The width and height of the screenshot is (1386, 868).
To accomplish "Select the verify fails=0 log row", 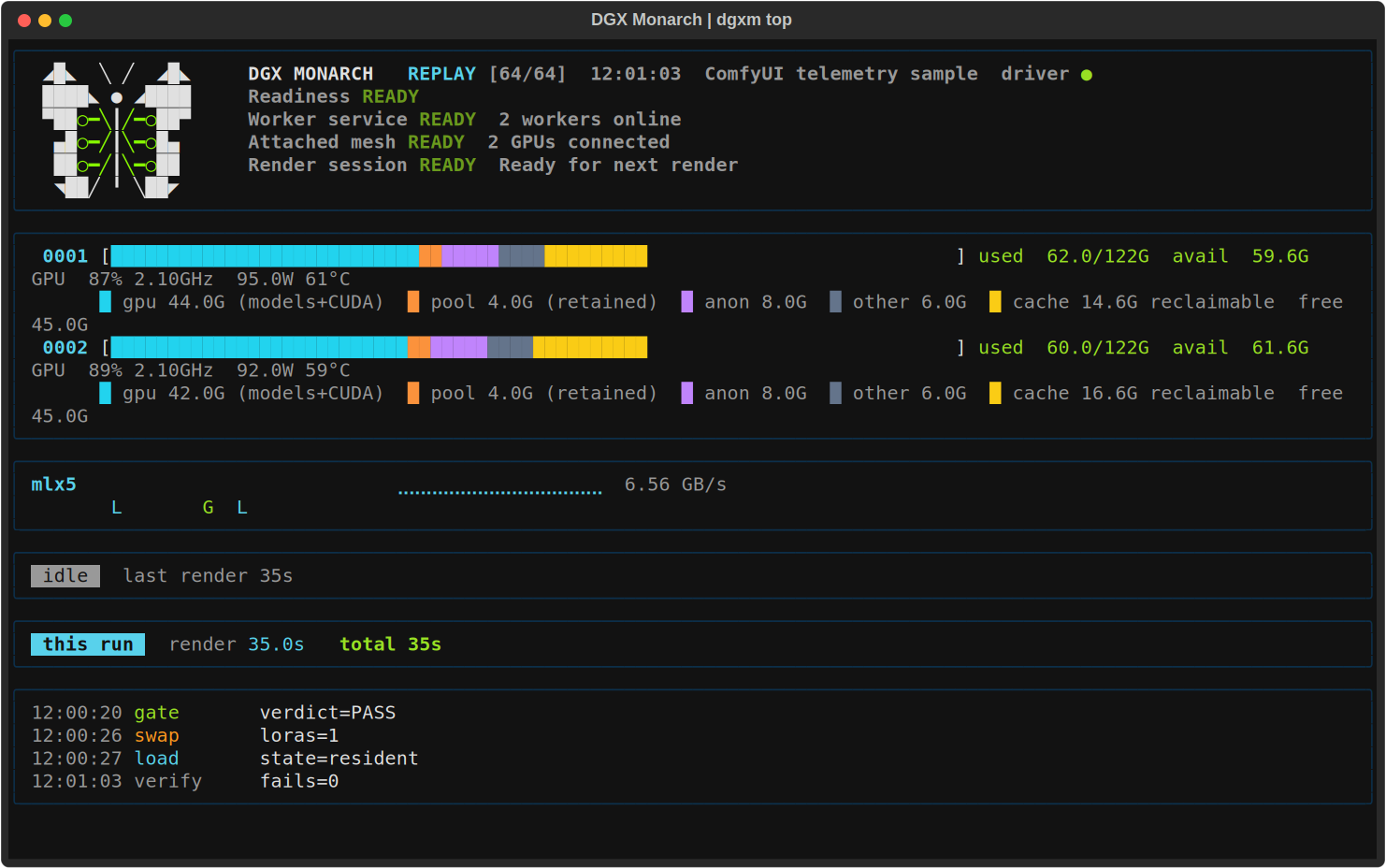I will point(185,782).
